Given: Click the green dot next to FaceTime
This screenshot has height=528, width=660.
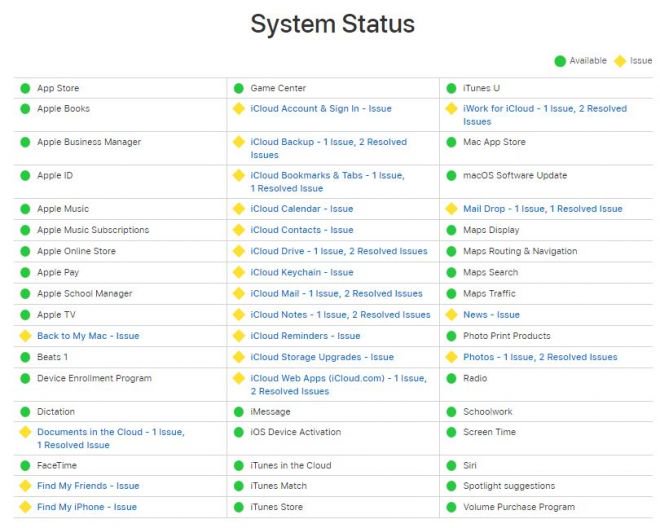Looking at the screenshot, I should click(x=25, y=465).
